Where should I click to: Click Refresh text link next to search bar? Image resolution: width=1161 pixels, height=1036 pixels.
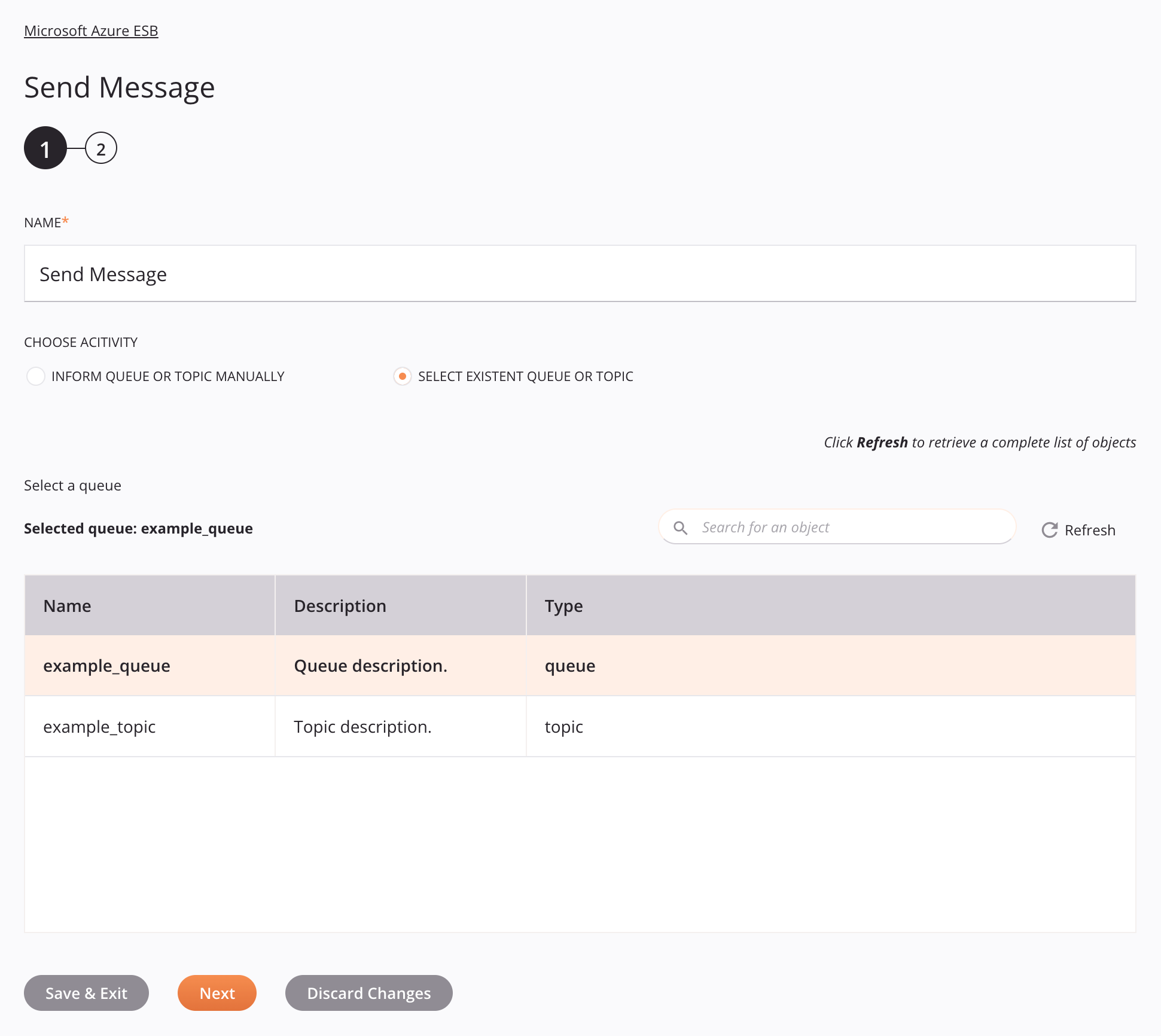1090,529
